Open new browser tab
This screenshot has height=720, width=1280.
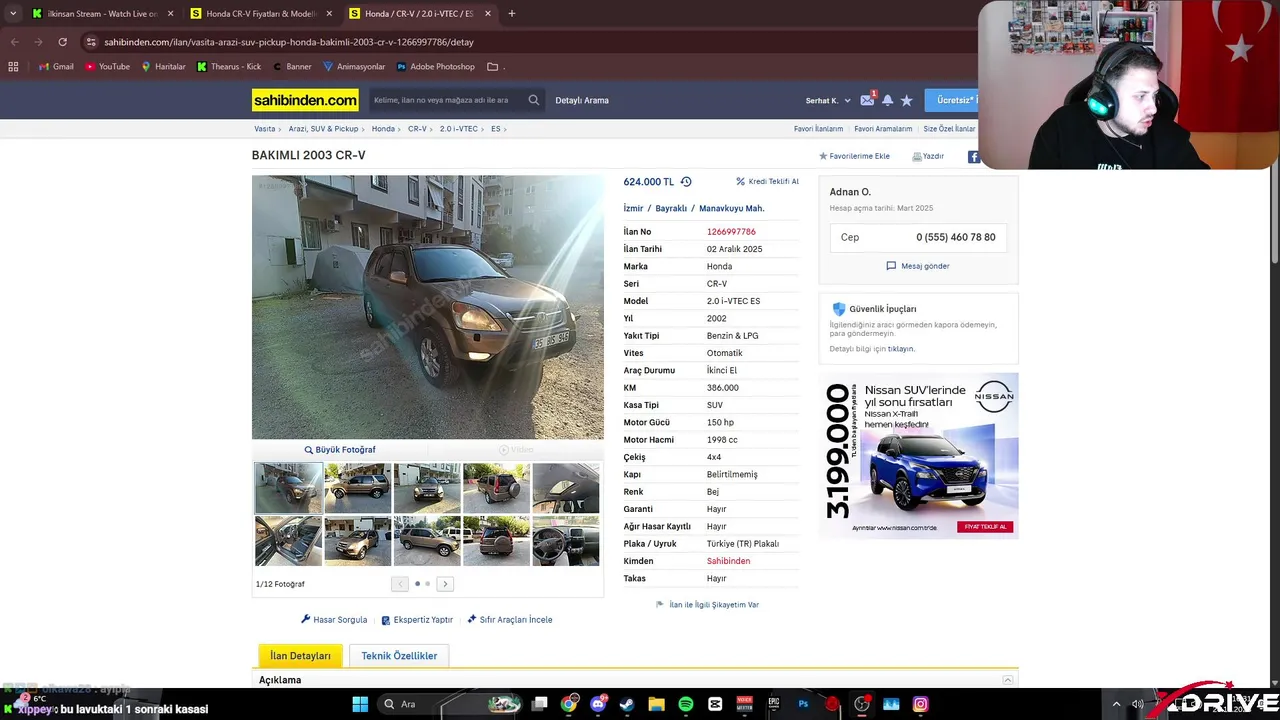tap(511, 14)
